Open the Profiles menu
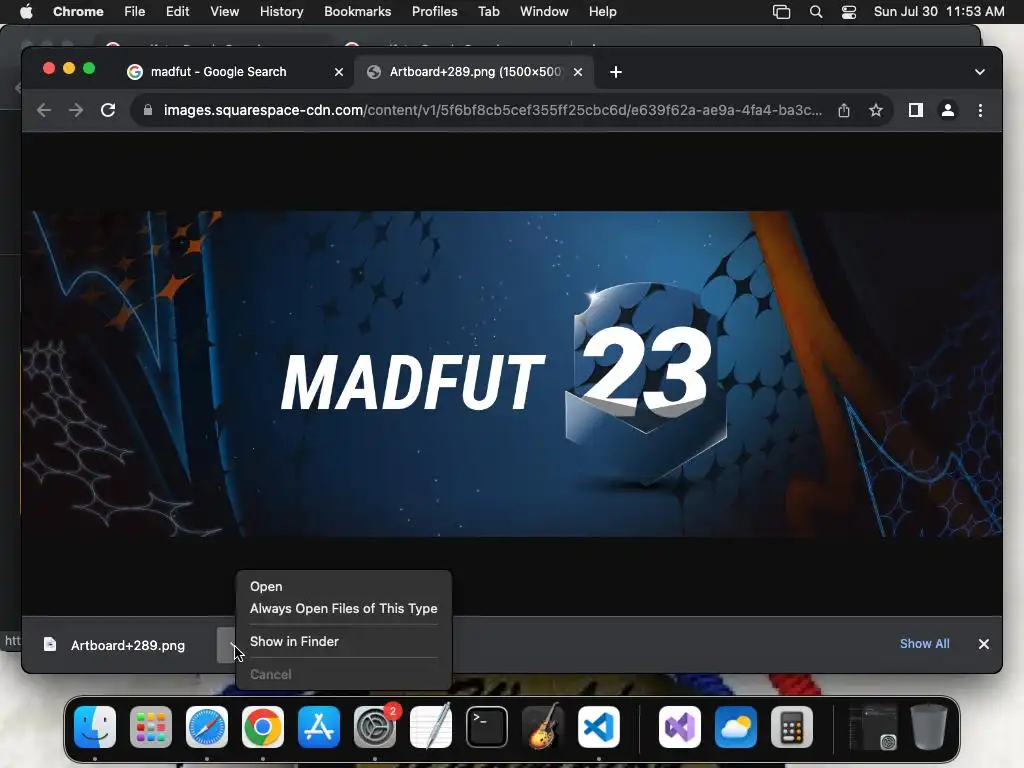This screenshot has width=1024, height=768. click(x=434, y=12)
